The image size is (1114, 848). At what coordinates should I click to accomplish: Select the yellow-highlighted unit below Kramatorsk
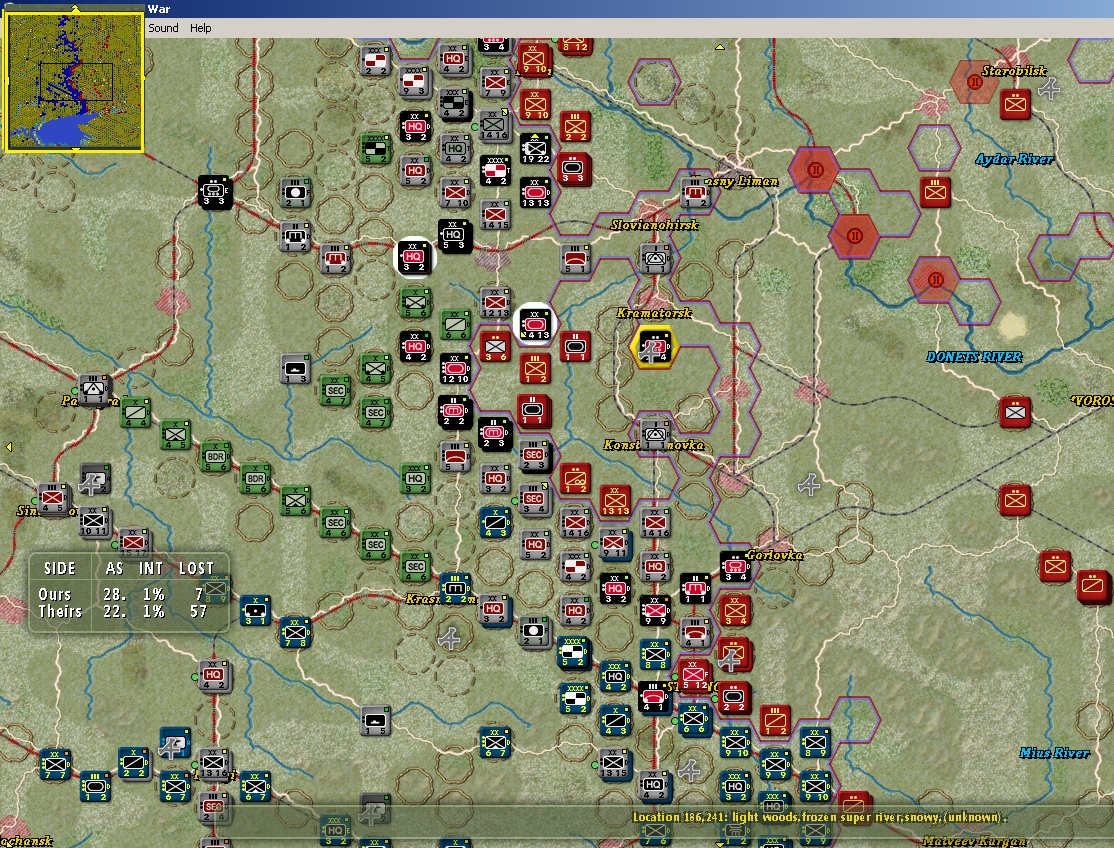click(654, 347)
